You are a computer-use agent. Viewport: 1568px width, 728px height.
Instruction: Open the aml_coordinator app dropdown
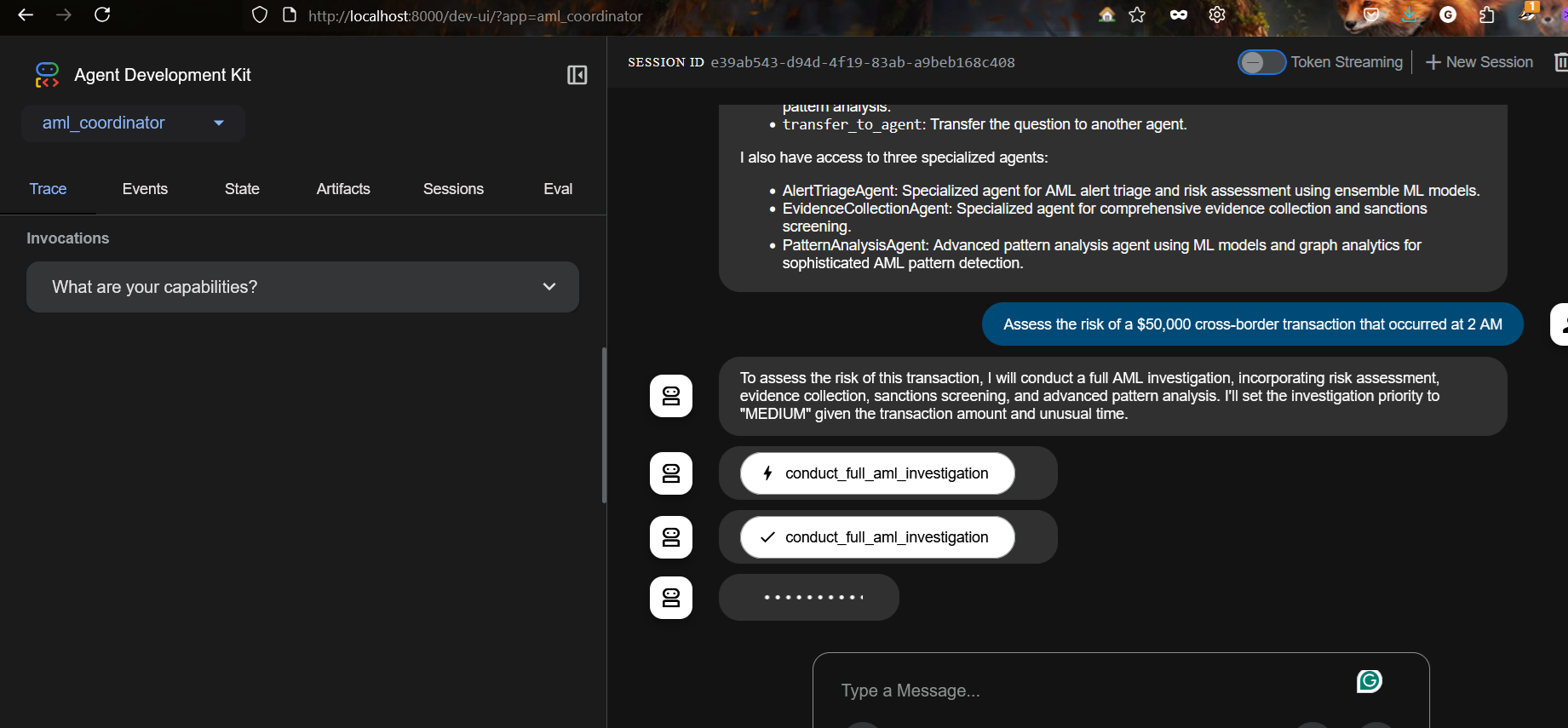tap(133, 123)
